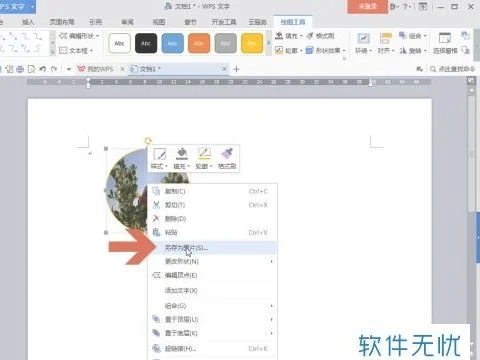
Task: Click Align (对齐) icon in ribbon
Action: pos(386,38)
